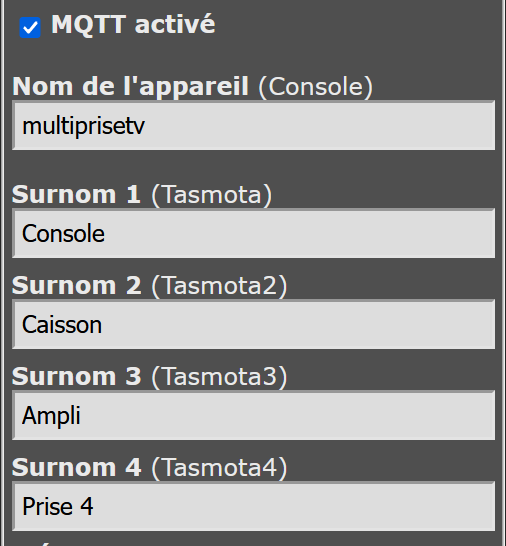Uncheck the MQTT activé checkbox

(x=30, y=27)
